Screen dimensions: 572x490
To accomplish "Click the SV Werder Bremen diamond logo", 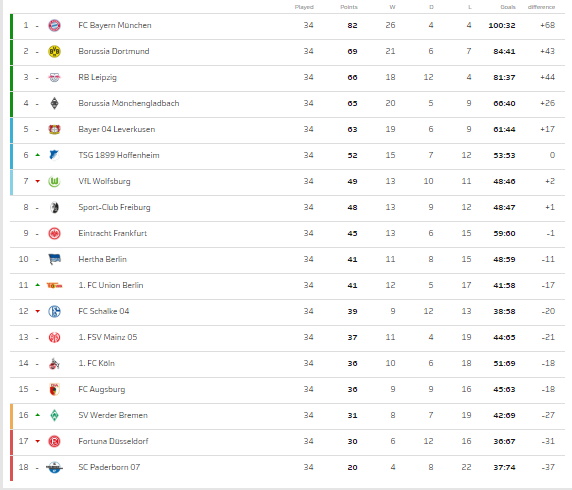I will click(54, 416).
